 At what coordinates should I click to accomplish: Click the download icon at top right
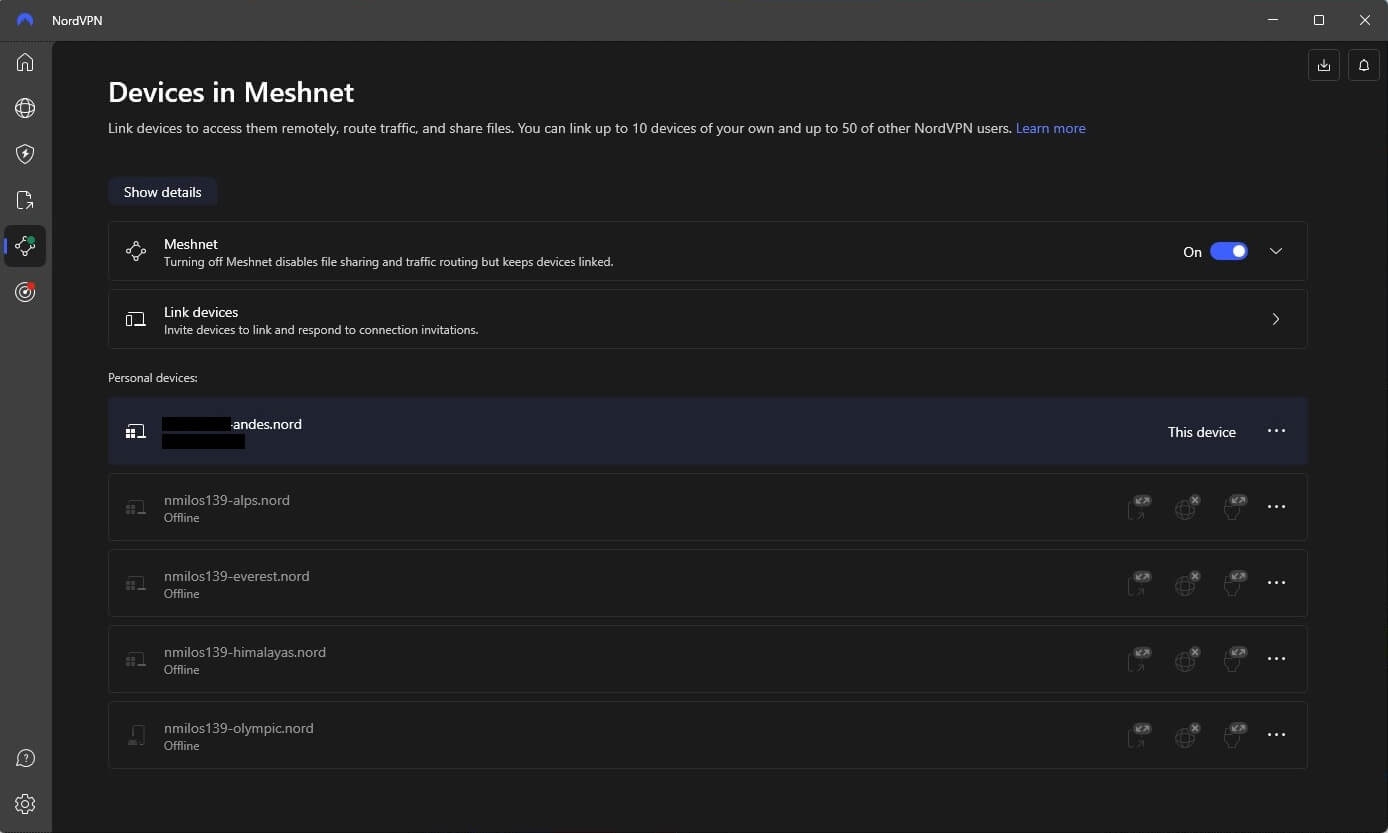pos(1323,65)
